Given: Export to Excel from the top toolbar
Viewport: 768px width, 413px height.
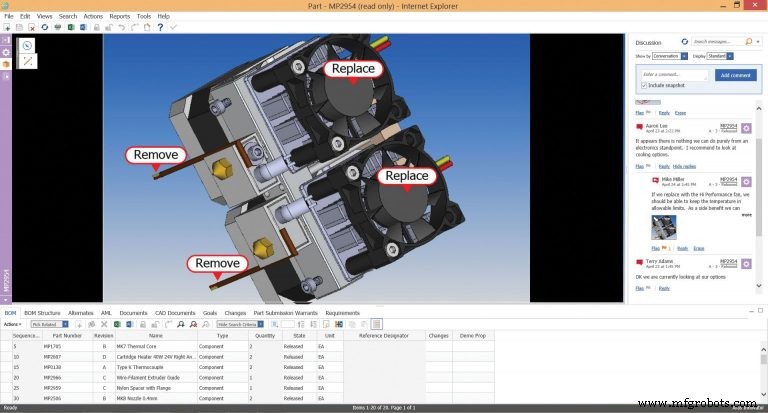Looking at the screenshot, I should click(71, 27).
